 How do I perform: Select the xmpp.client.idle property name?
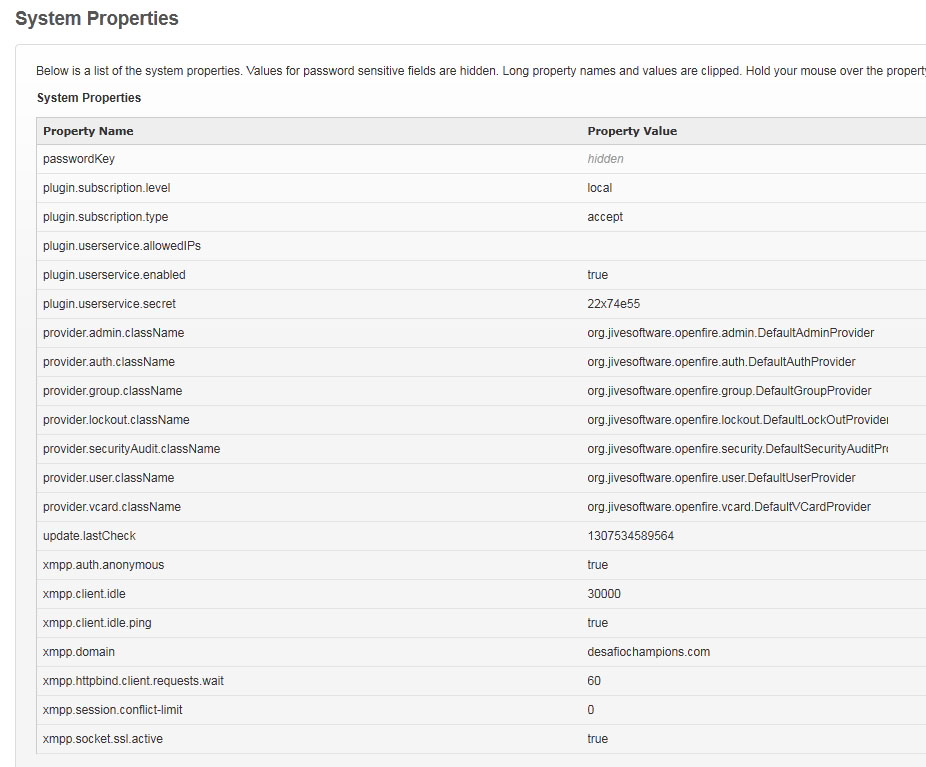(x=84, y=593)
